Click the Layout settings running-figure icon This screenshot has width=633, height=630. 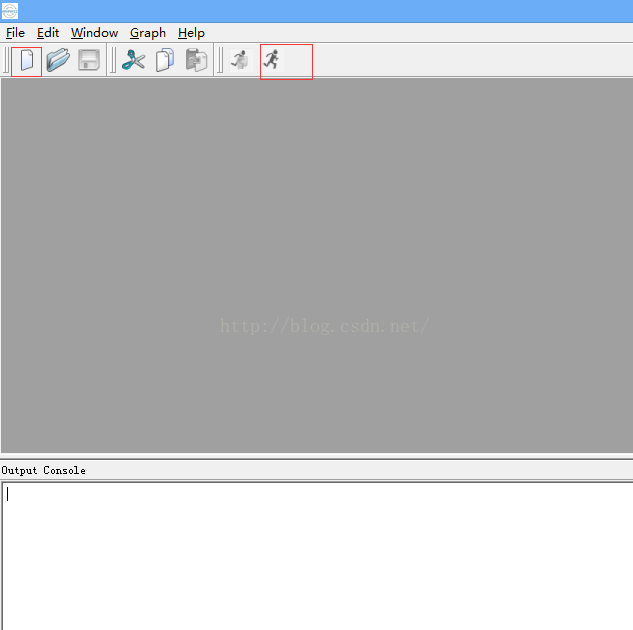coord(241,60)
